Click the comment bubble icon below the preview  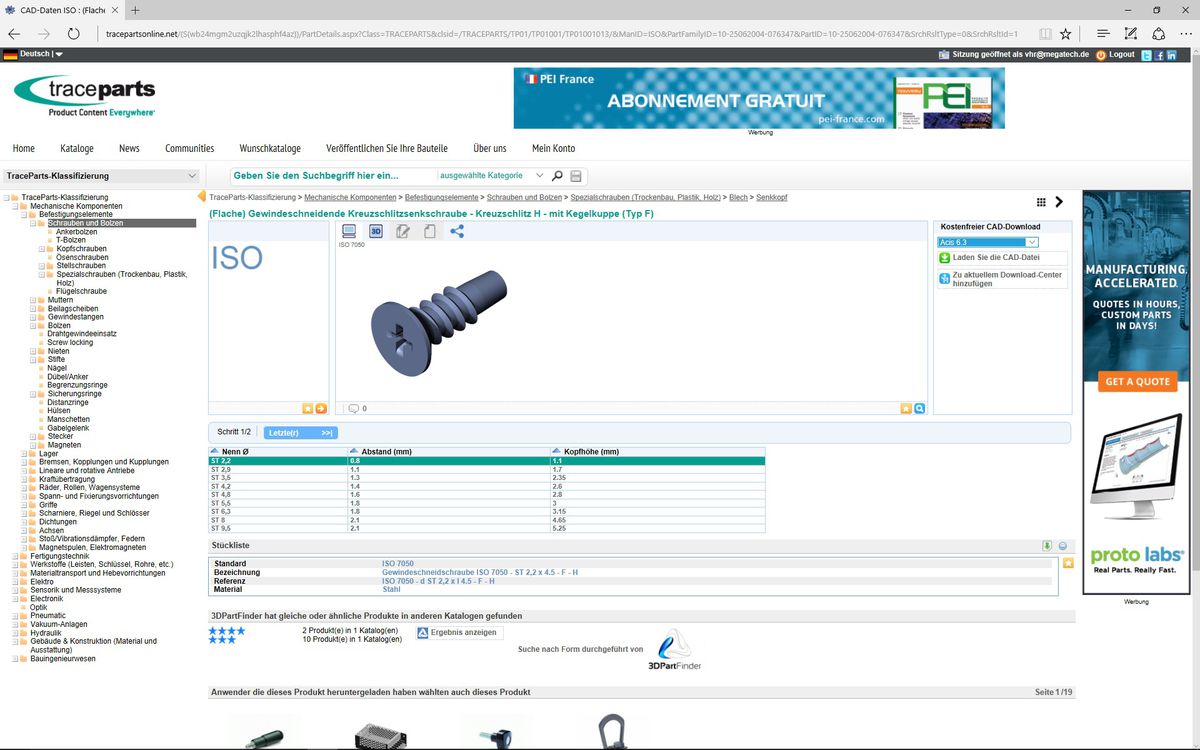353,408
